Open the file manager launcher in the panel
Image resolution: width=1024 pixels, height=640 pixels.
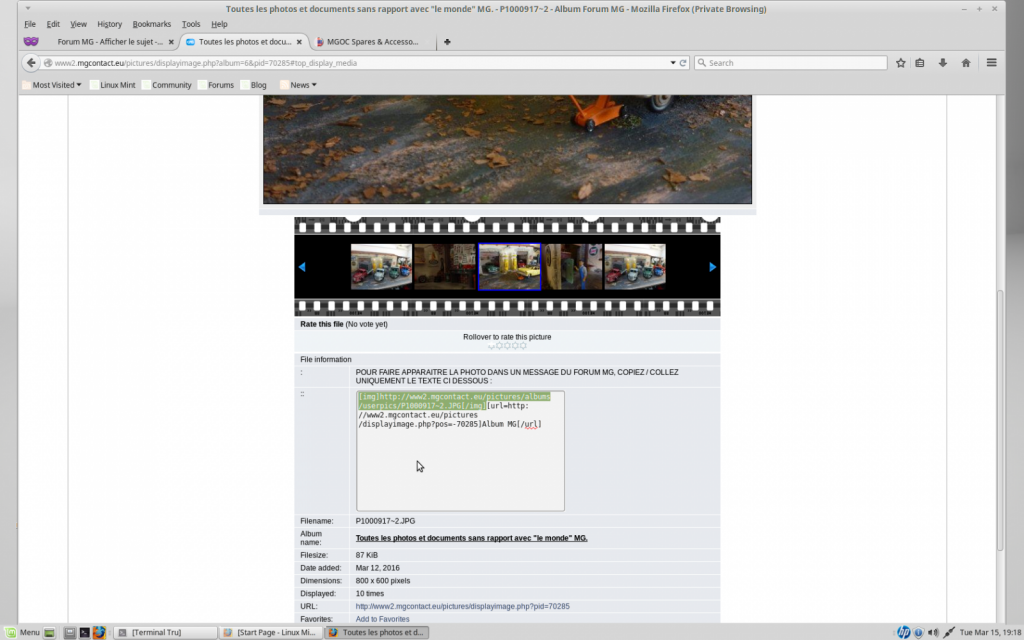pyautogui.click(x=70, y=632)
